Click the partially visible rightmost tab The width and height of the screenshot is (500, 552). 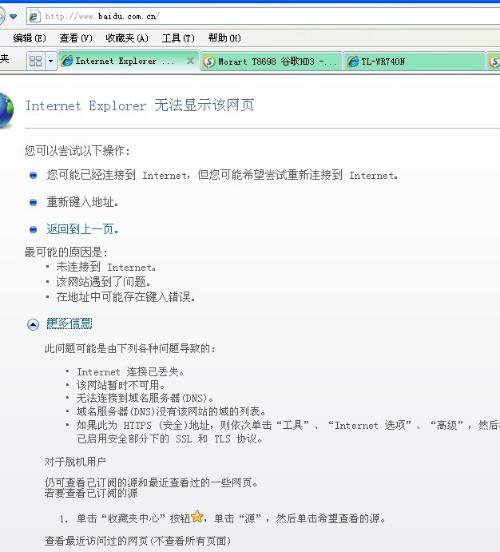tap(494, 62)
